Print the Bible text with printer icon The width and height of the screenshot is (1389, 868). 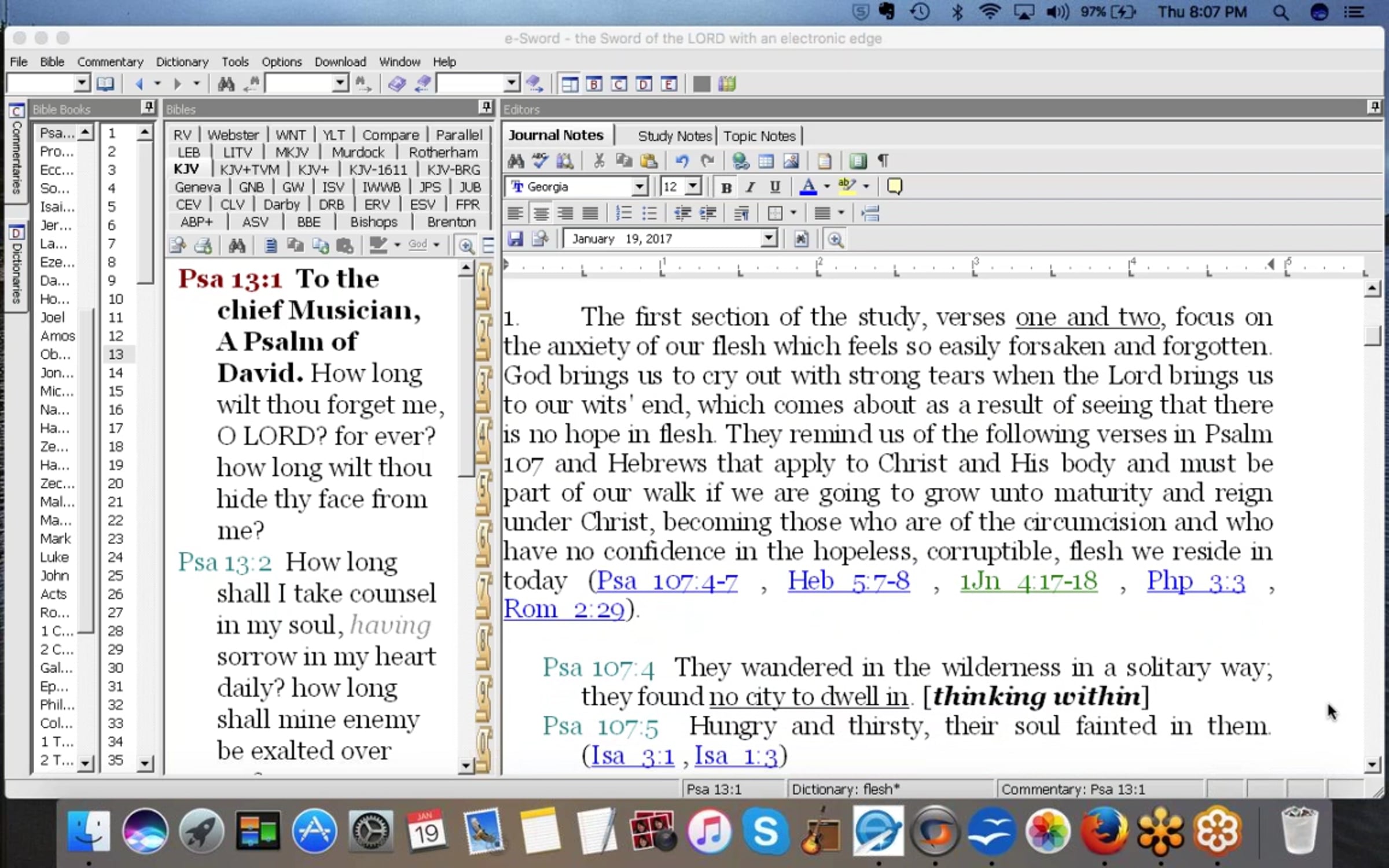203,246
